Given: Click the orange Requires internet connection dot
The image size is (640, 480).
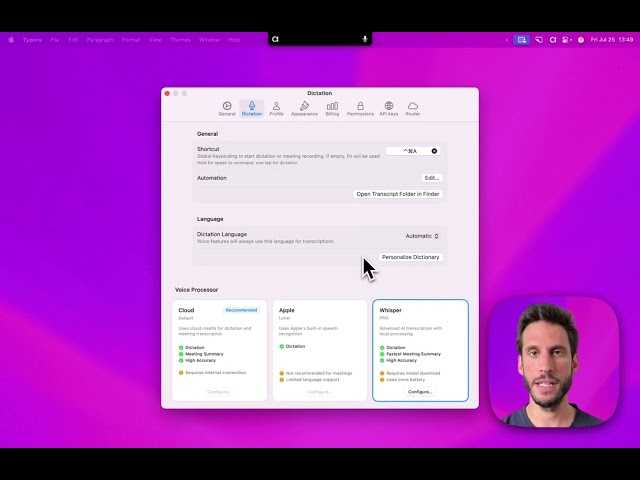Looking at the screenshot, I should coord(181,373).
